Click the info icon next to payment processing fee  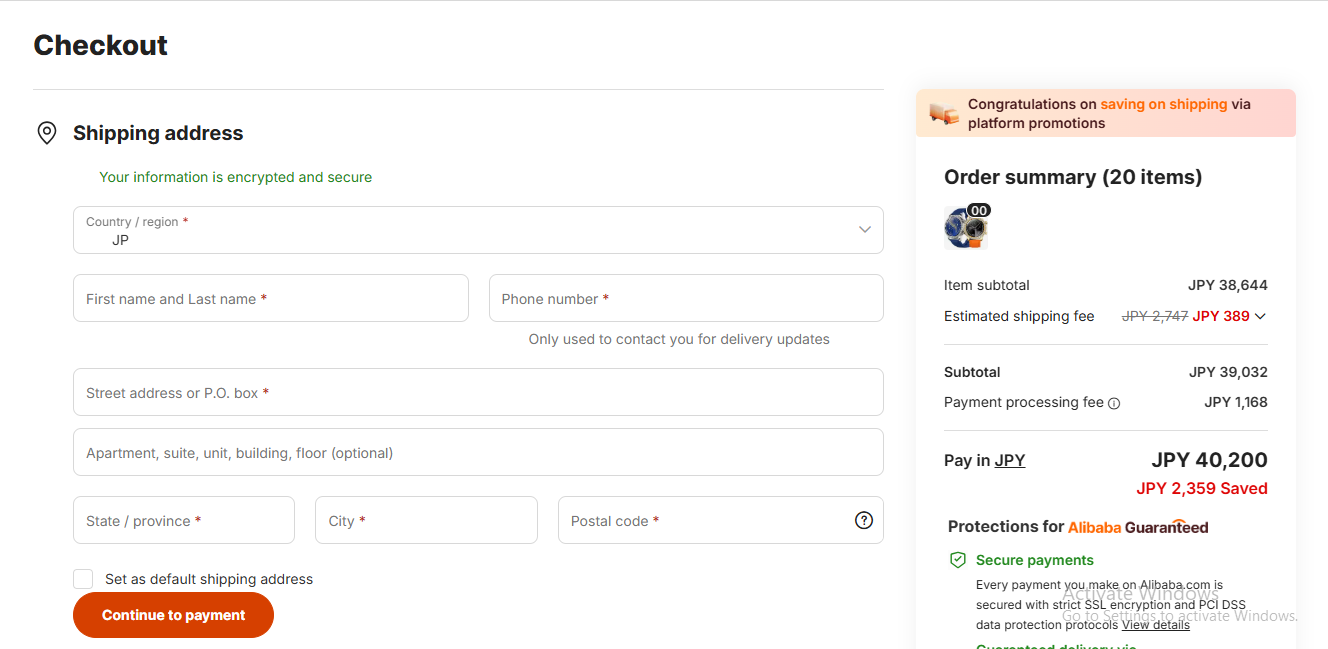tap(1113, 403)
